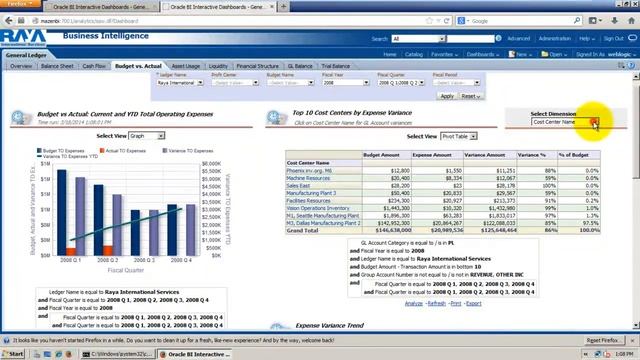Open the Ledger Name dropdown
The width and height of the screenshot is (640, 360).
coord(200,83)
